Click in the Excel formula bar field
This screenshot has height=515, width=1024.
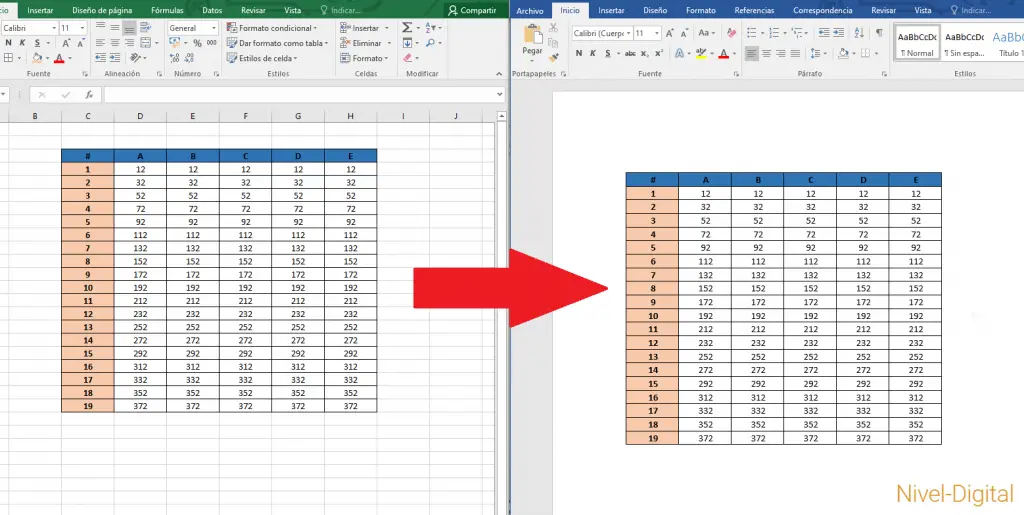click(300, 95)
